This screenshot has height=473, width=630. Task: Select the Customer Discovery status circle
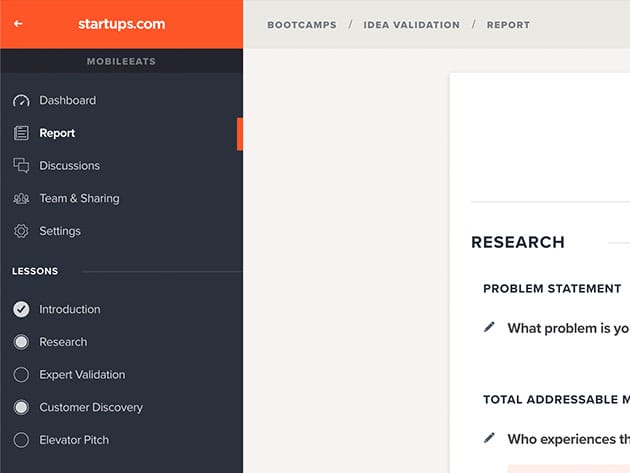pos(21,408)
